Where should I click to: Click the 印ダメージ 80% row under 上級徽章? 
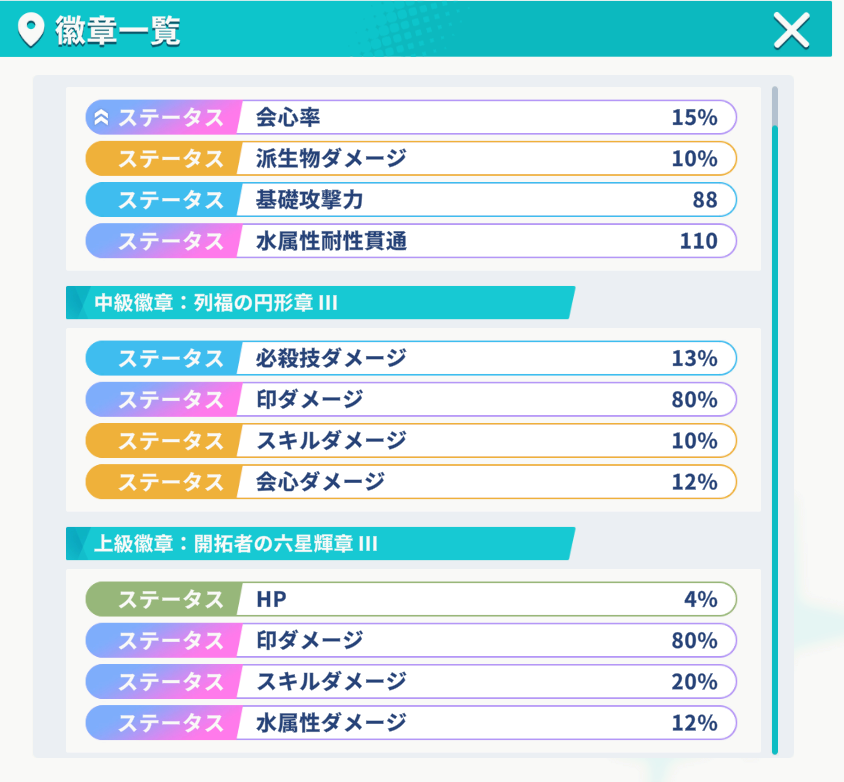[411, 640]
